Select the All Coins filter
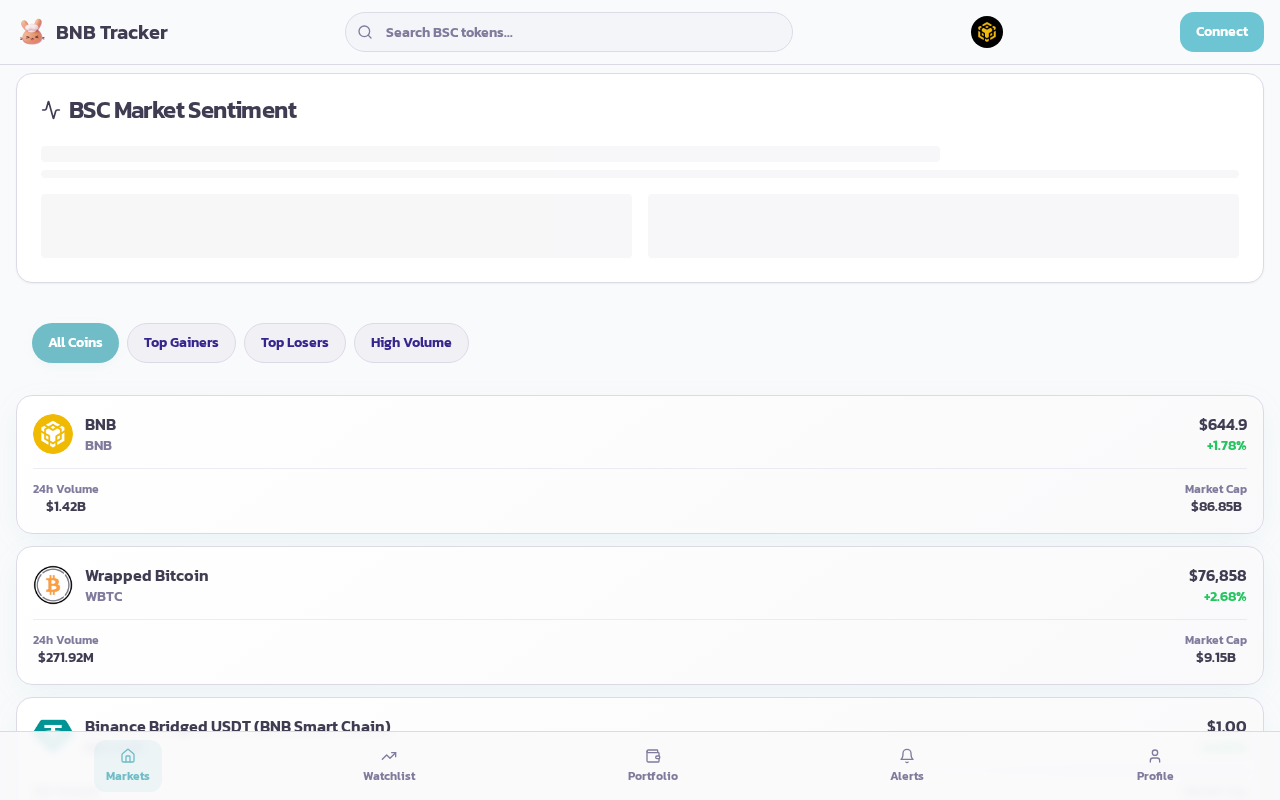This screenshot has width=1280, height=800. coord(75,343)
